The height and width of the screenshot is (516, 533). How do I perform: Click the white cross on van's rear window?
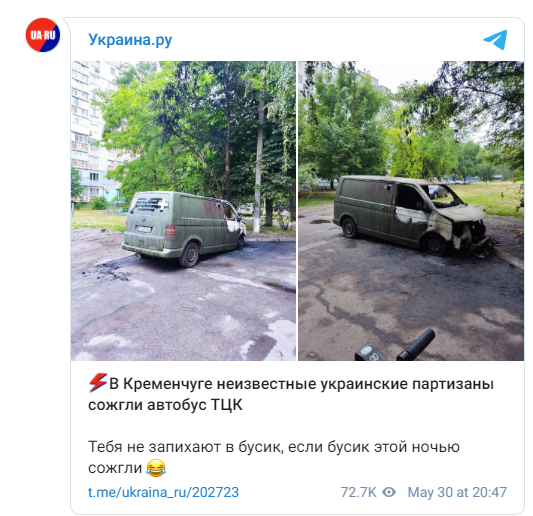[164, 205]
